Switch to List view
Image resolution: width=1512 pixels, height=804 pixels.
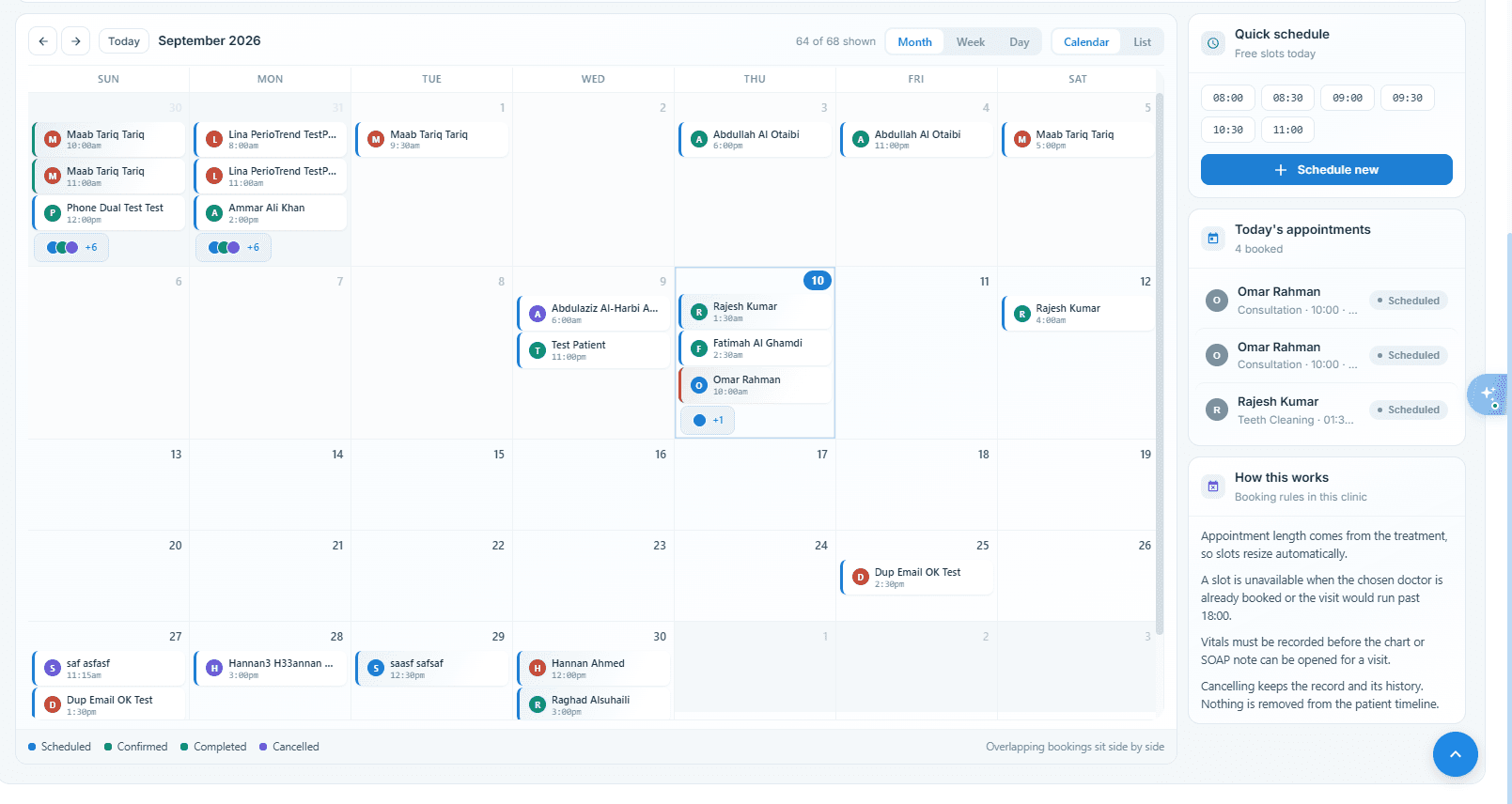coord(1142,42)
